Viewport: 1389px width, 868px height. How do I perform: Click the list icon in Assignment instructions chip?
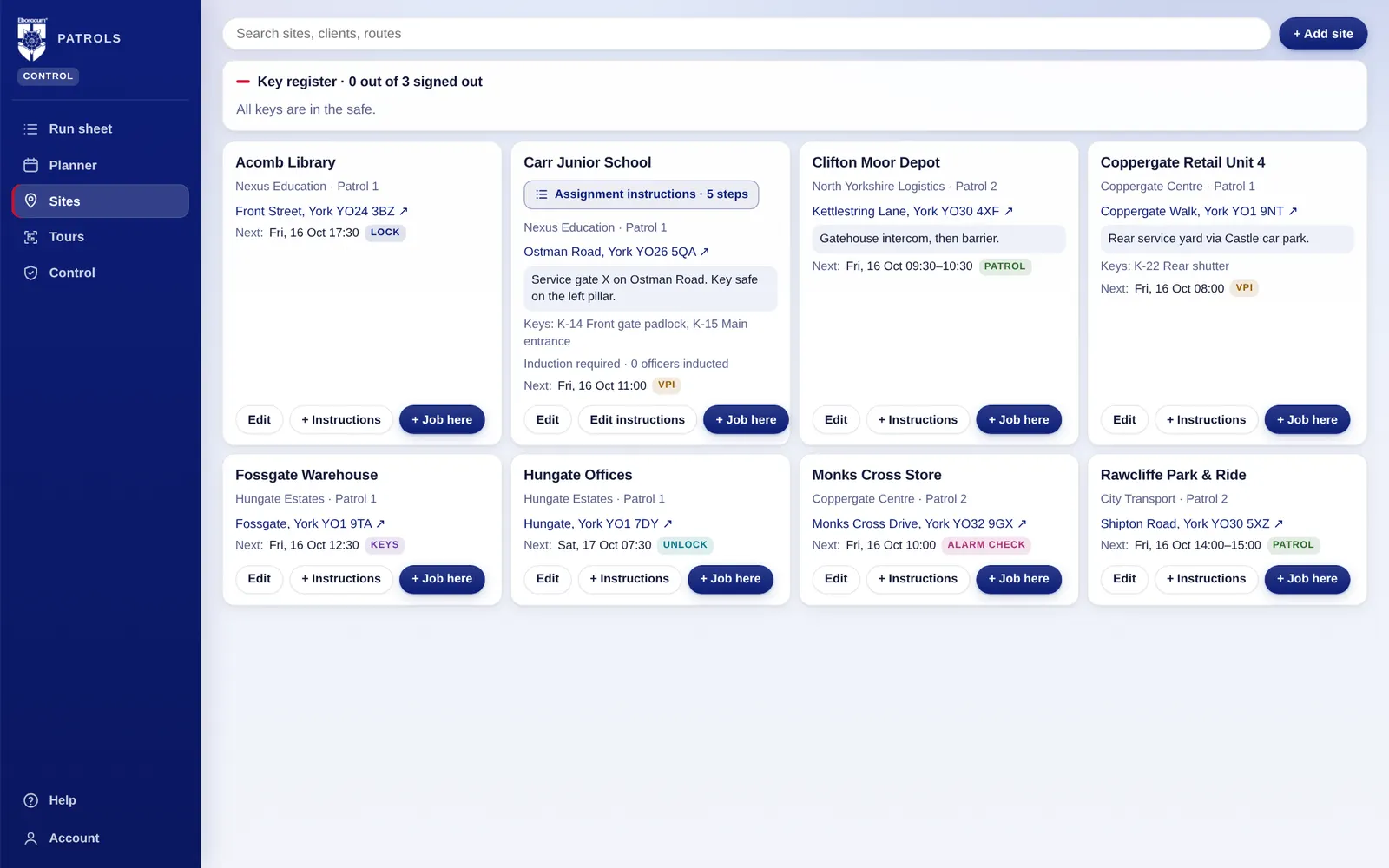pos(542,194)
